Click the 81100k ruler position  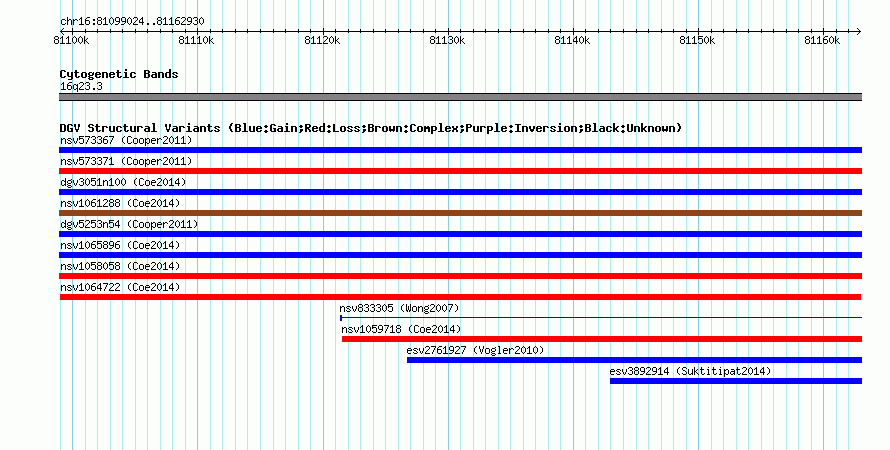(72, 40)
